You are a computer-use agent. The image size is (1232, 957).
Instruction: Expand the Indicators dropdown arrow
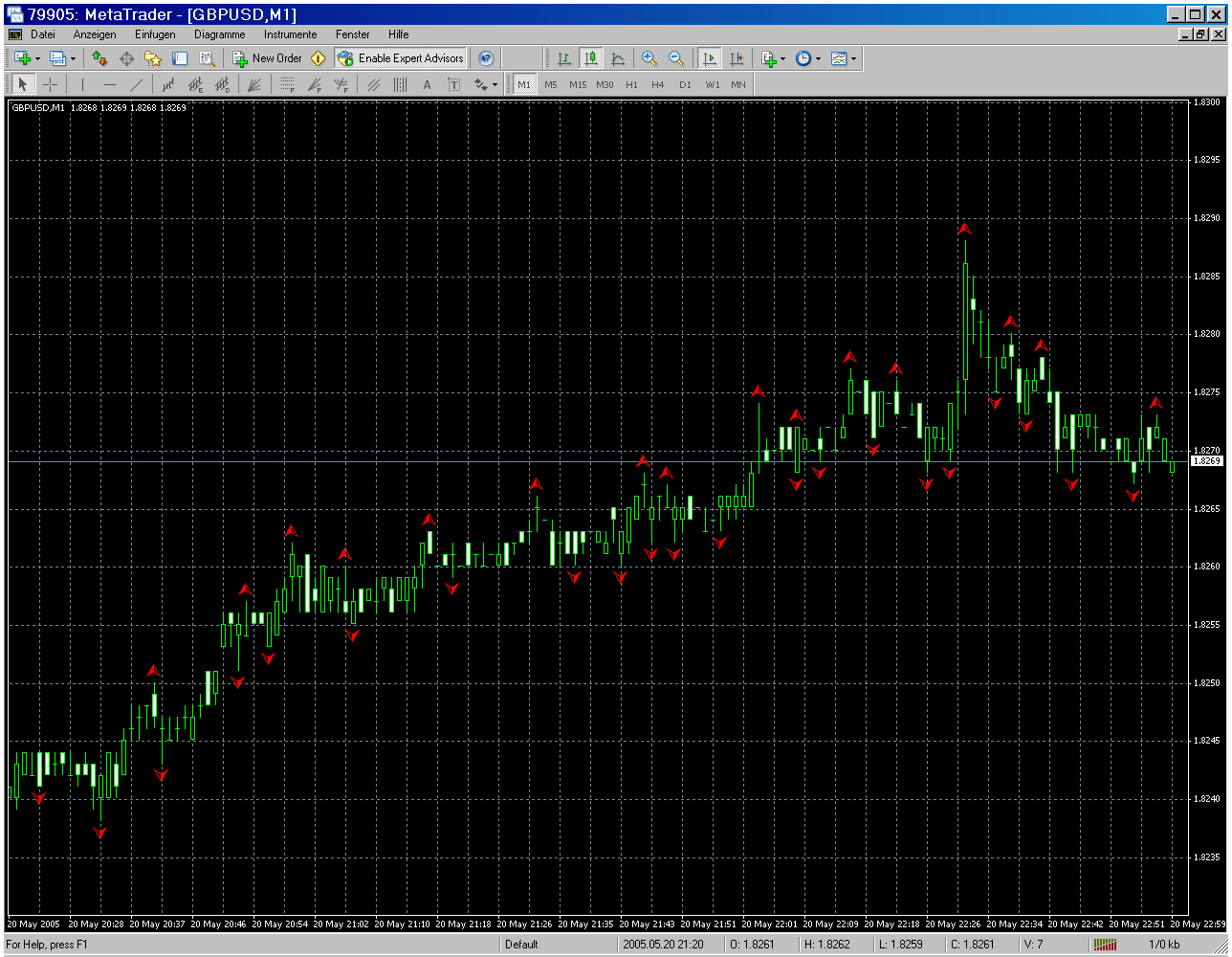point(783,58)
